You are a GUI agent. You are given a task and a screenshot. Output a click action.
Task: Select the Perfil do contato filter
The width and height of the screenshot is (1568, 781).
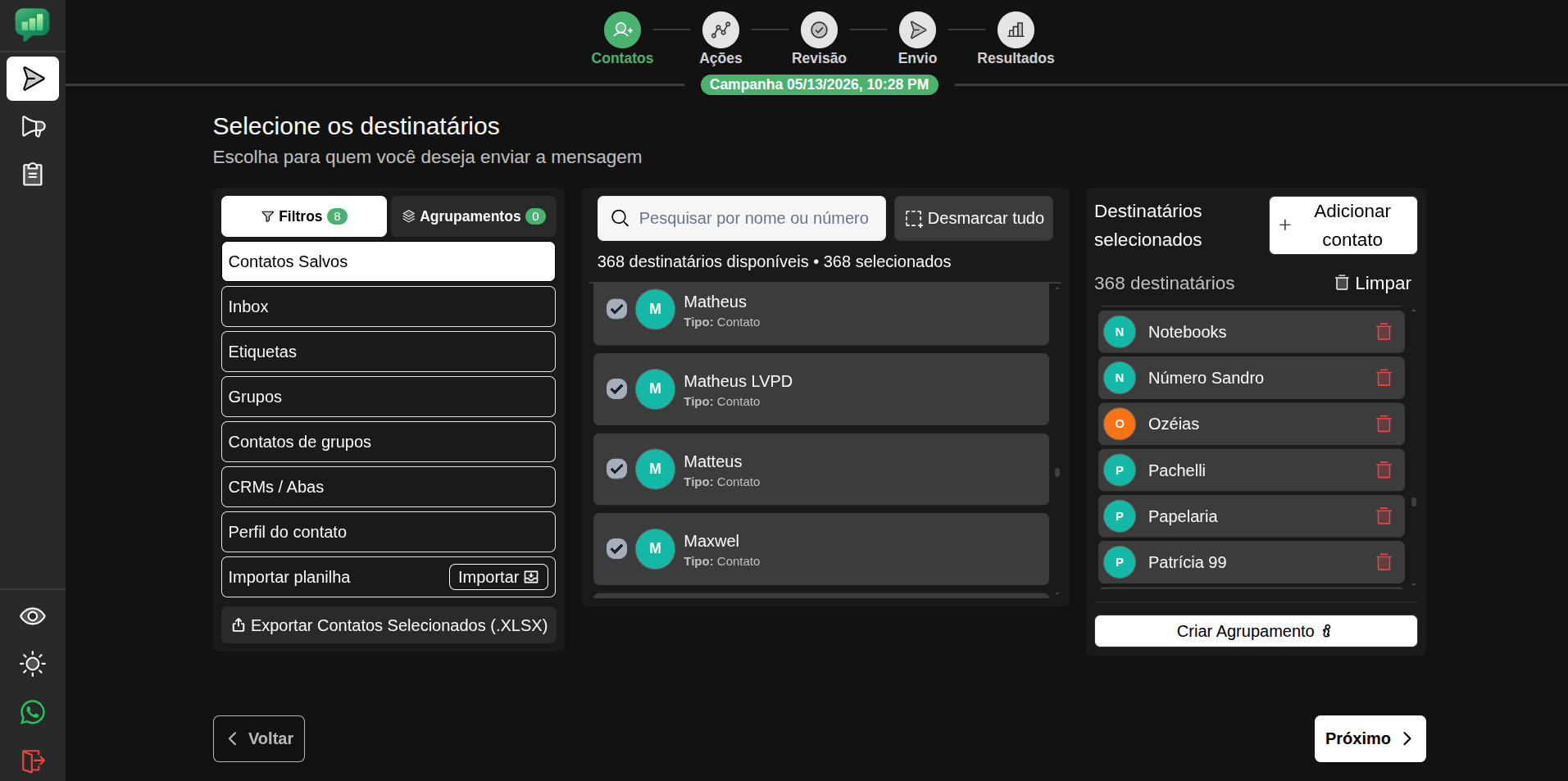pos(389,532)
